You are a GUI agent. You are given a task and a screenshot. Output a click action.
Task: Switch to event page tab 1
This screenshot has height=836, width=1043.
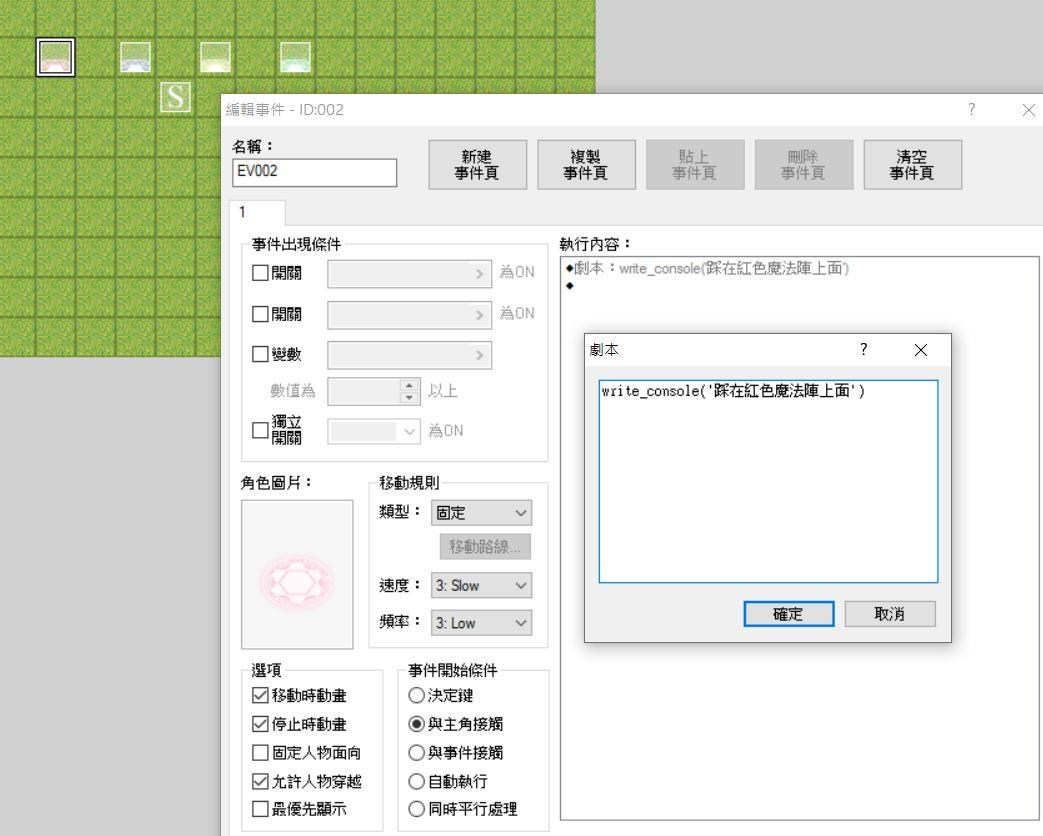click(x=257, y=212)
